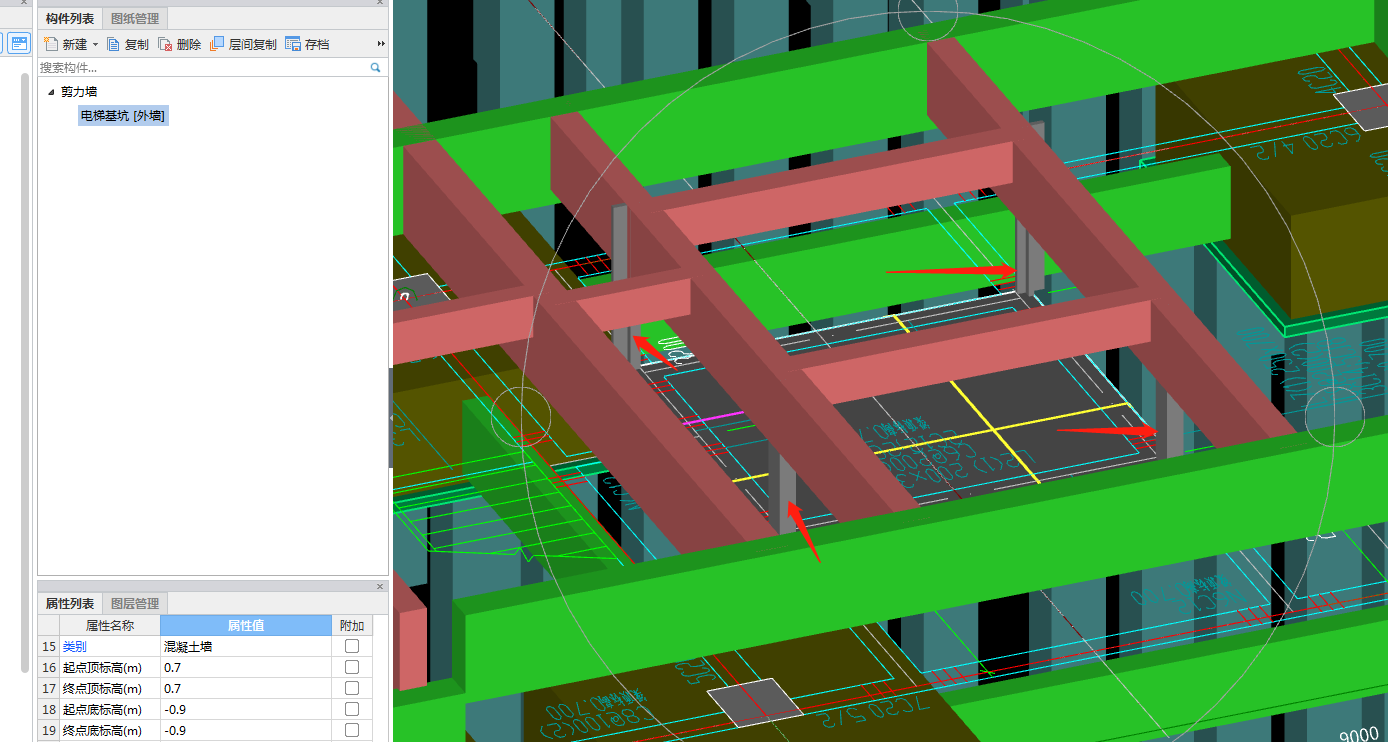
Task: Click the 起点顶标高(m) property name
Action: coord(102,668)
